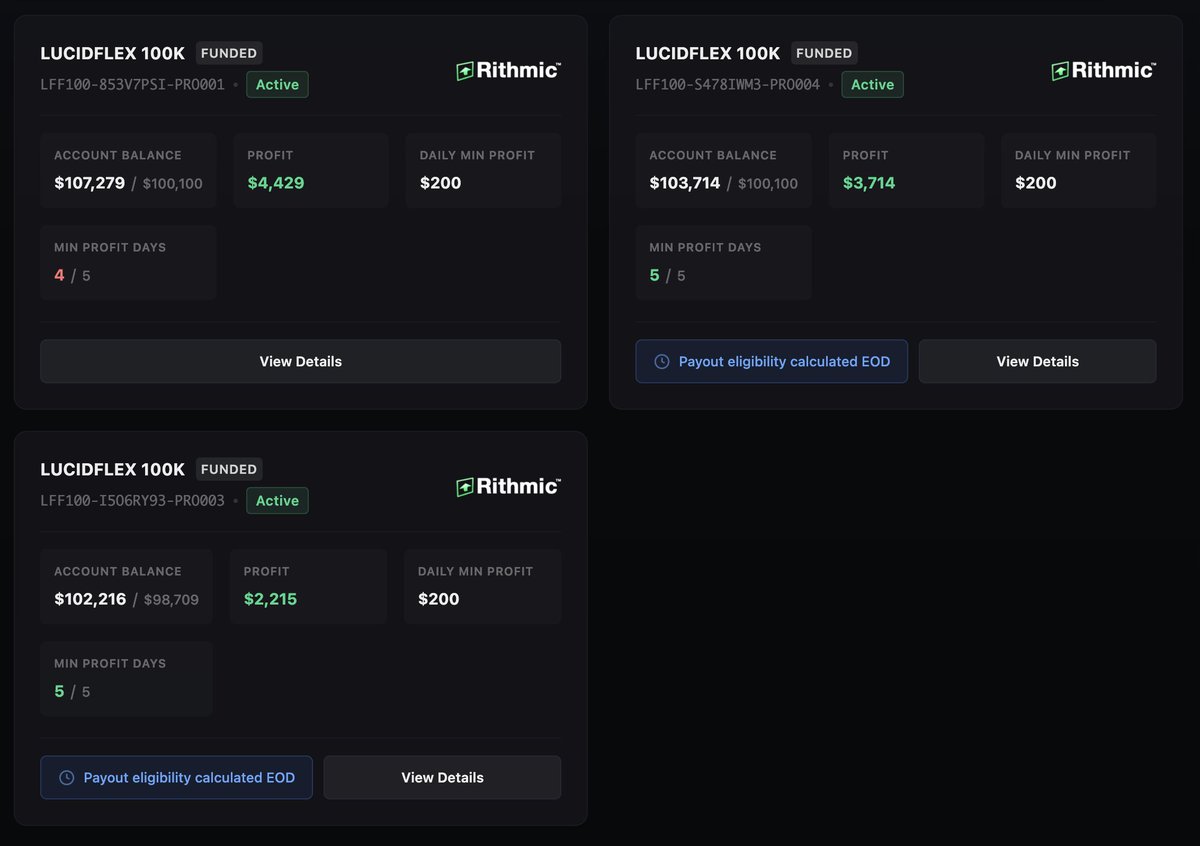1200x846 pixels.
Task: Select account ID LFF100-S478IWM3-PRO004
Action: pyautogui.click(x=728, y=85)
